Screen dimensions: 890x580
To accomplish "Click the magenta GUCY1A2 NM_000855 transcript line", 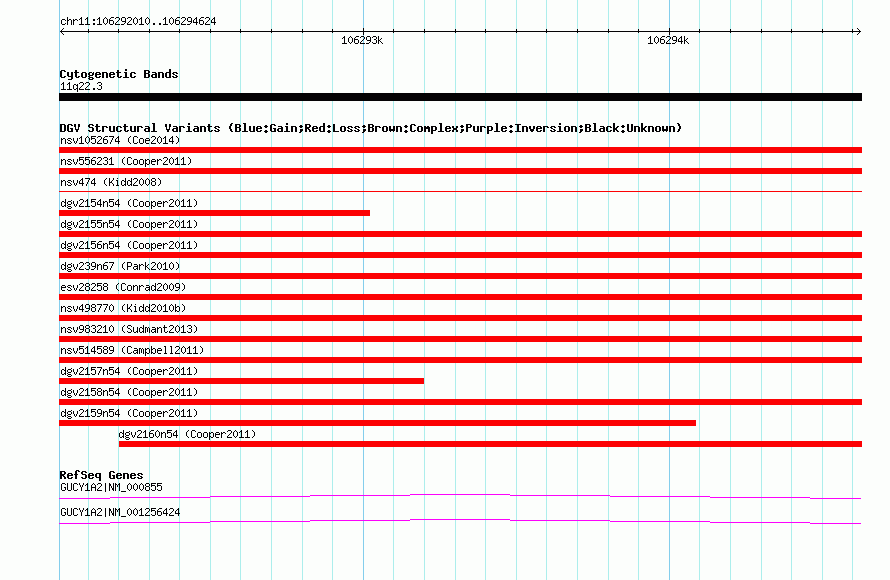I will 460,497.
